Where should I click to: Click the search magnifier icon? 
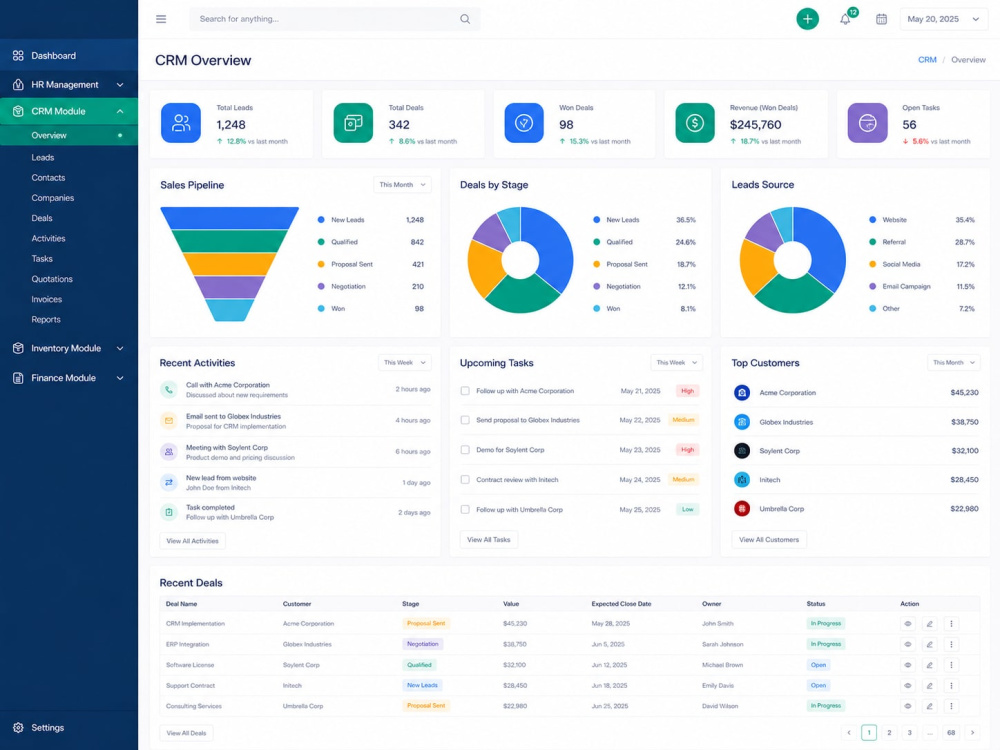[x=465, y=19]
